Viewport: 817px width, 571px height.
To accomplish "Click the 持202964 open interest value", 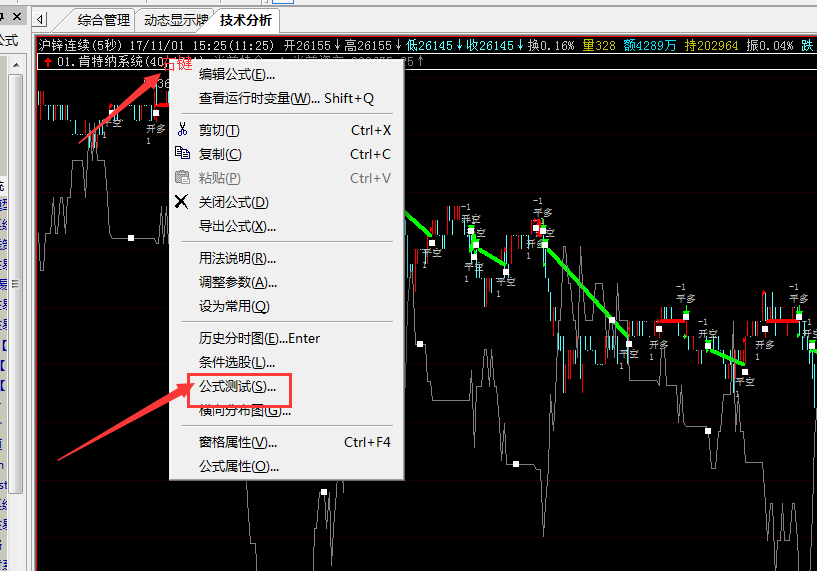I will point(711,45).
